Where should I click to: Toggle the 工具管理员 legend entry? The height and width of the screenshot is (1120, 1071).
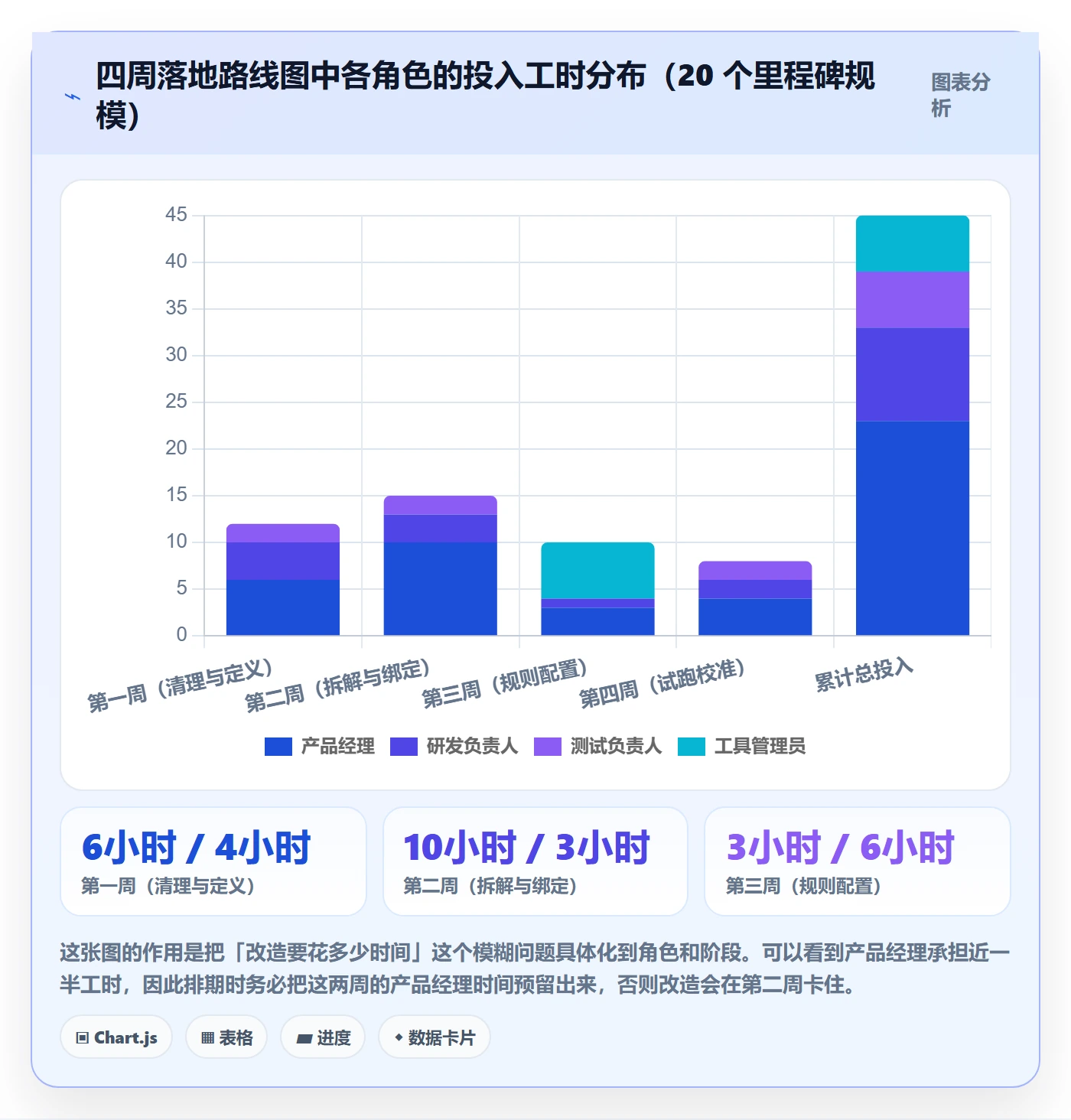[741, 746]
